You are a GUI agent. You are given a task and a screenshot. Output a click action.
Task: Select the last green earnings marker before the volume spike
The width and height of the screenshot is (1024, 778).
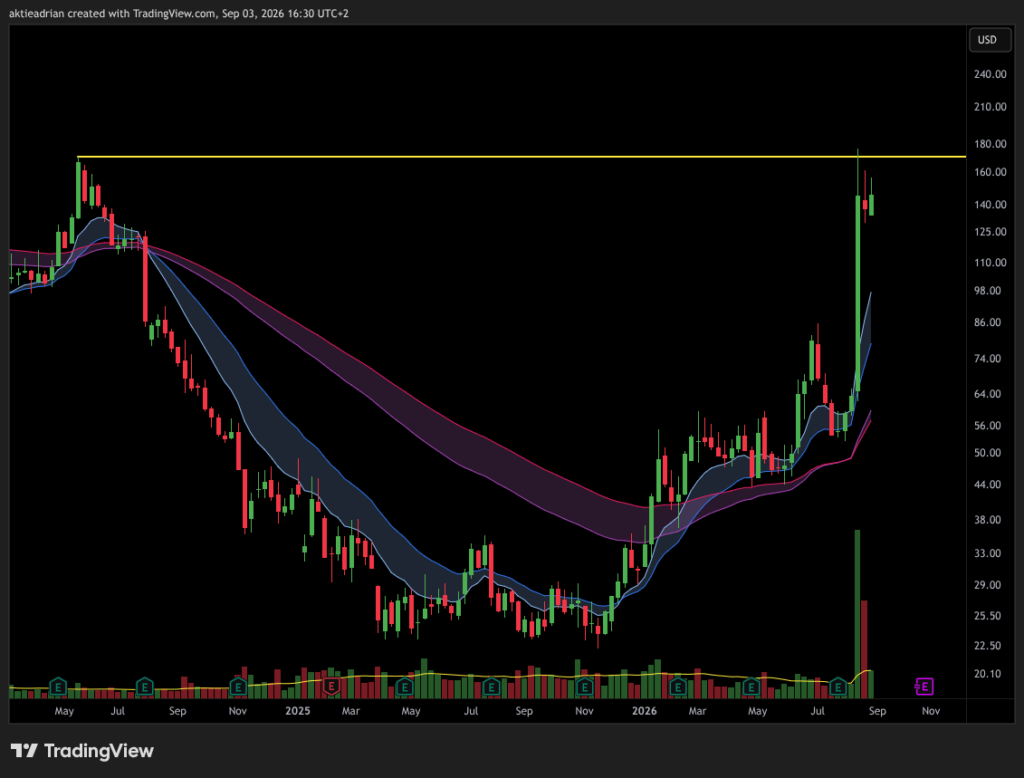[838, 687]
